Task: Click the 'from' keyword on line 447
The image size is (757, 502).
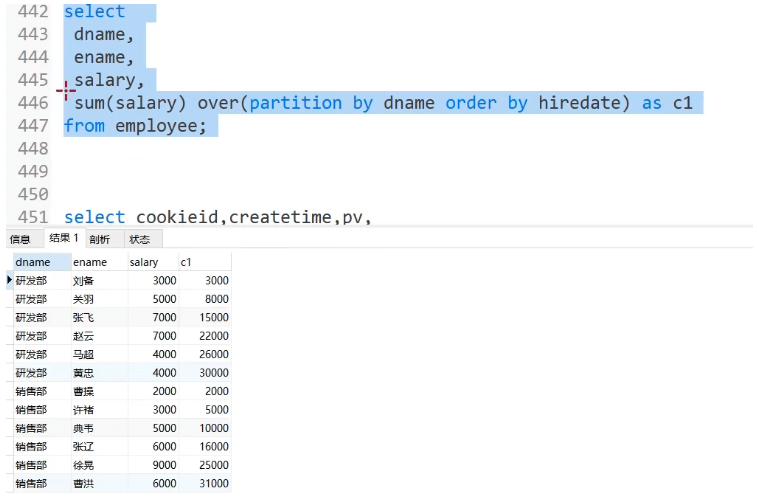Action: point(84,126)
